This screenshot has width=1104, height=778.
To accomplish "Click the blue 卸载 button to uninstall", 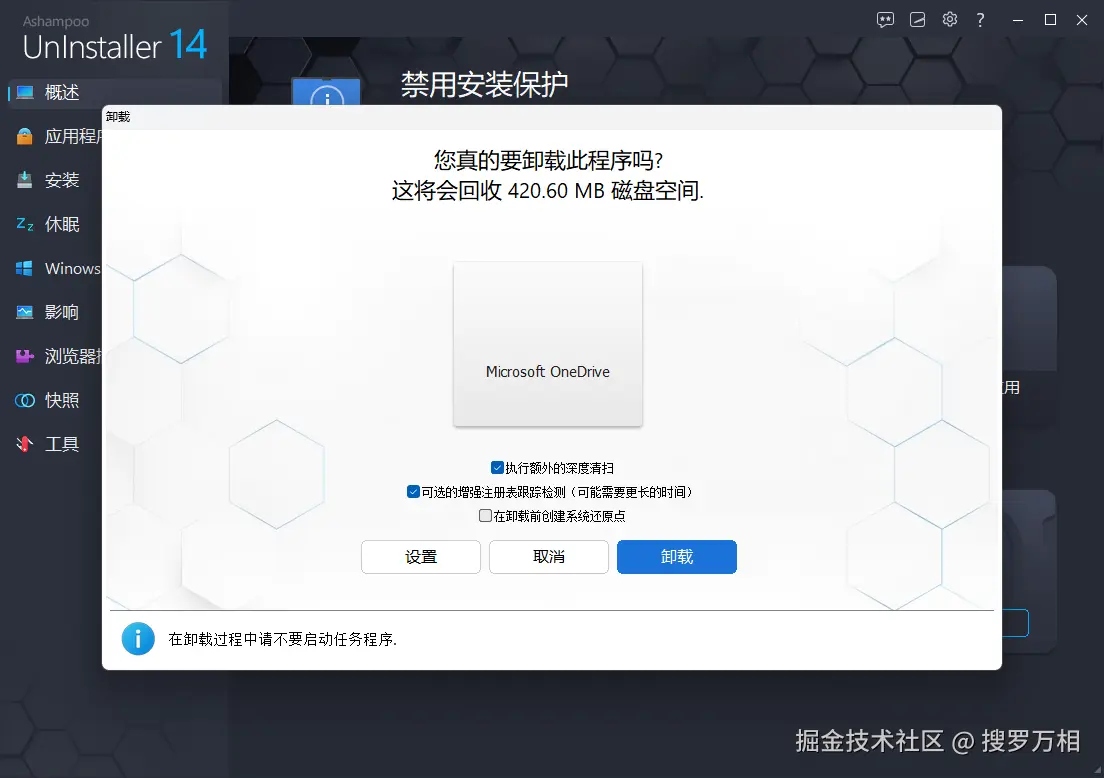I will [677, 557].
